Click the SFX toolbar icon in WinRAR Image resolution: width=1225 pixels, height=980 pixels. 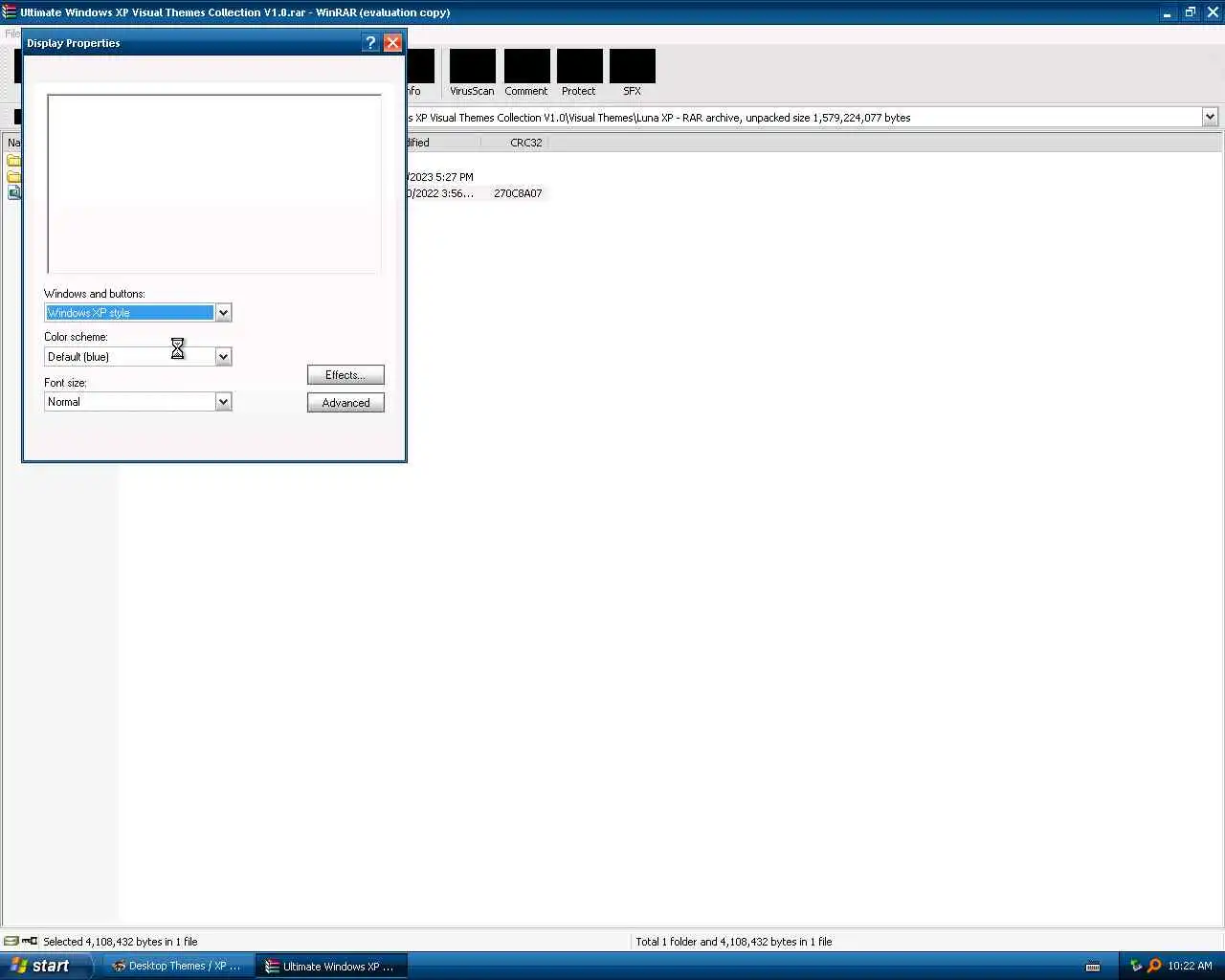click(632, 73)
